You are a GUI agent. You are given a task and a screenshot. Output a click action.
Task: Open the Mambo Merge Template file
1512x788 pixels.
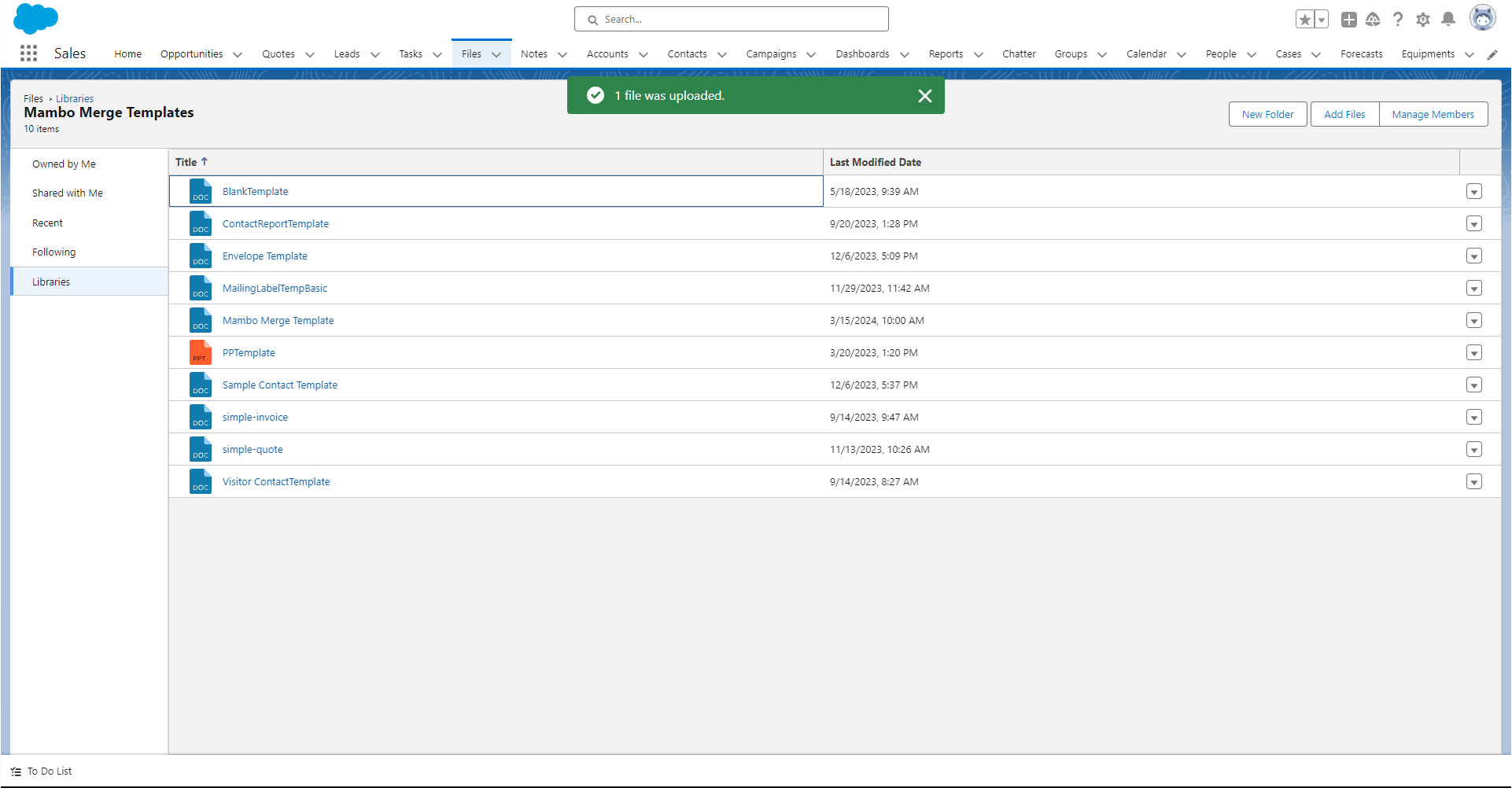click(278, 321)
